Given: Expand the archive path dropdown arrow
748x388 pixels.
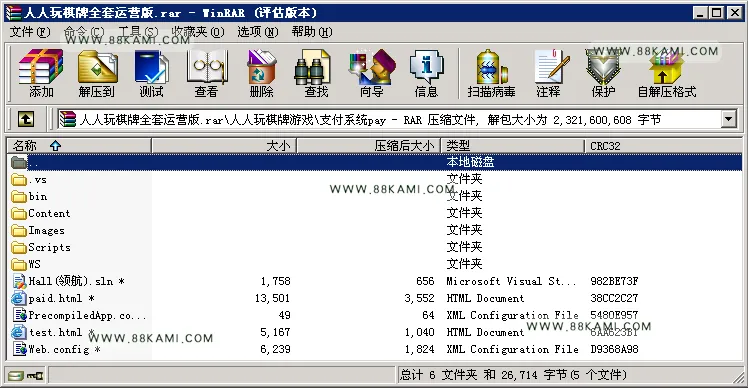Looking at the screenshot, I should (728, 119).
